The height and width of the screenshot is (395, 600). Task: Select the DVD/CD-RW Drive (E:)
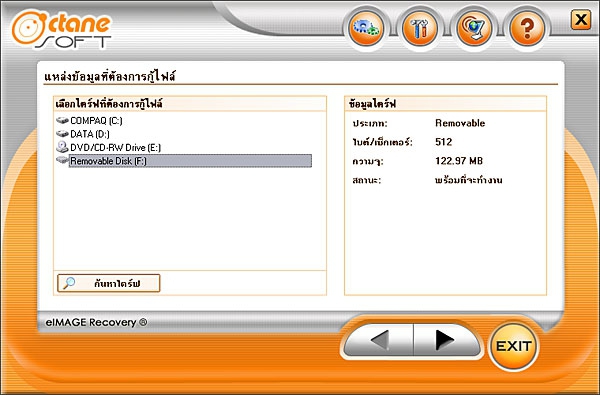(116, 147)
